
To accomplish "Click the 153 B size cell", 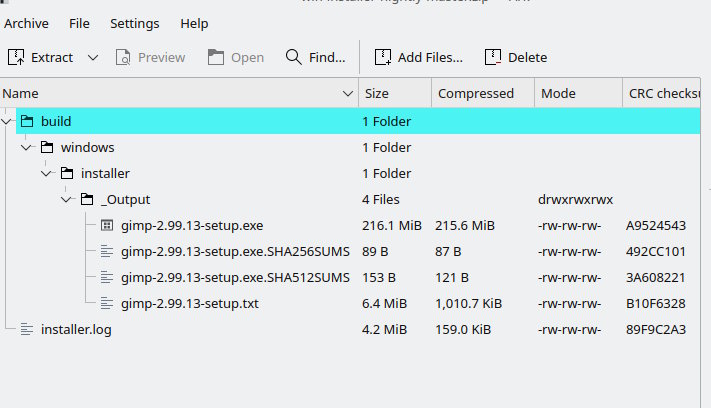I will [379, 277].
